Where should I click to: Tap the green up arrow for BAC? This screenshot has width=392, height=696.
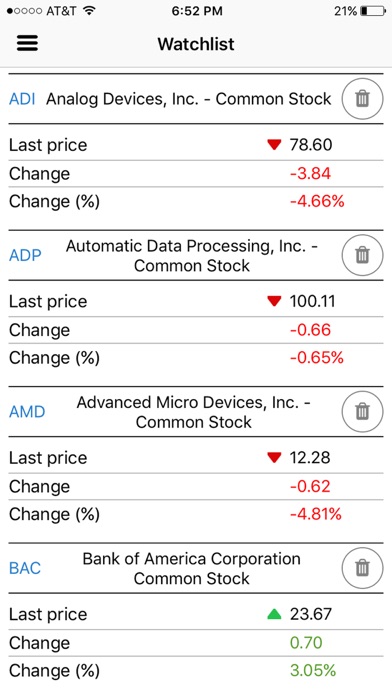(274, 614)
